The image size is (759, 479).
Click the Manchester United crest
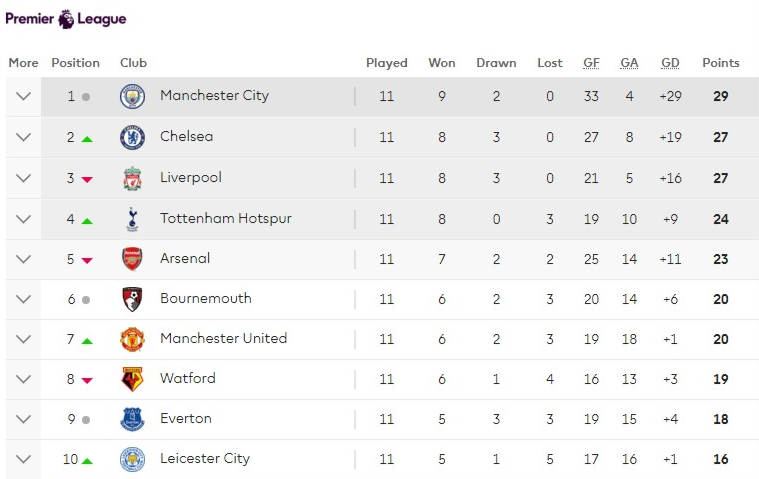132,339
